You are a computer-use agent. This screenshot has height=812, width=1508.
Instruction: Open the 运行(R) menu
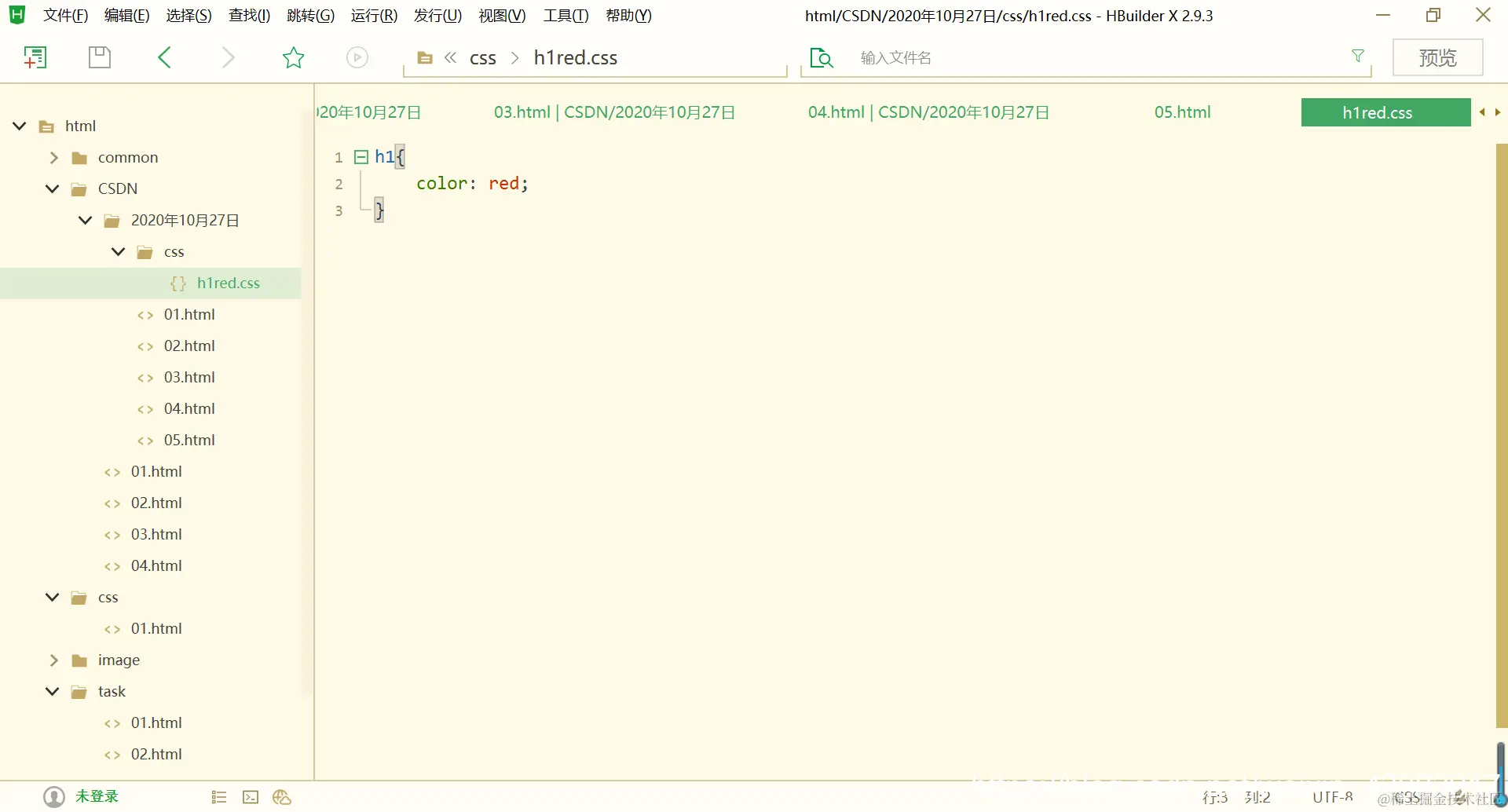(x=374, y=16)
